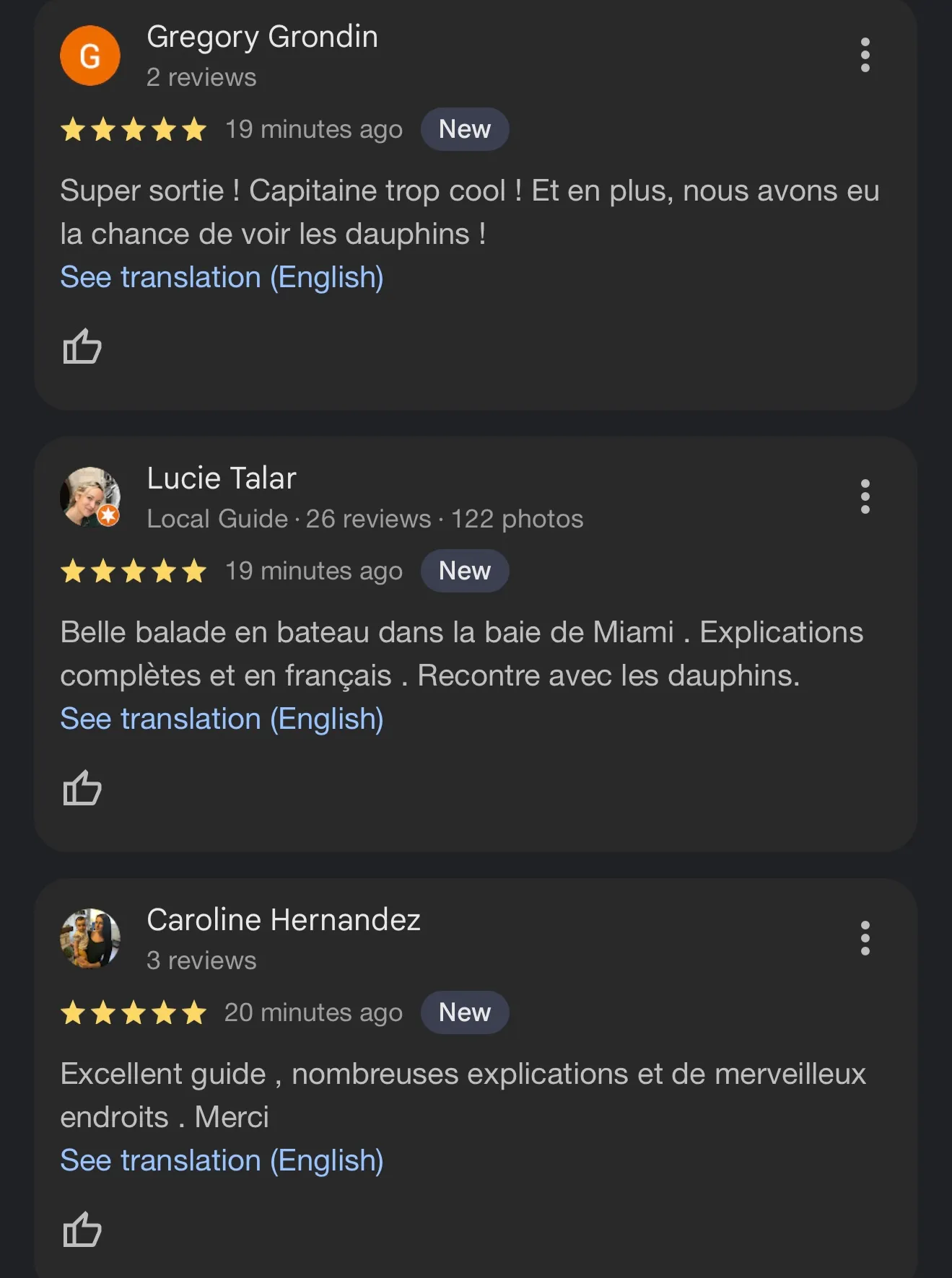Open Lucie Talar's reviewer profile name
Image resolution: width=952 pixels, height=1278 pixels.
222,478
